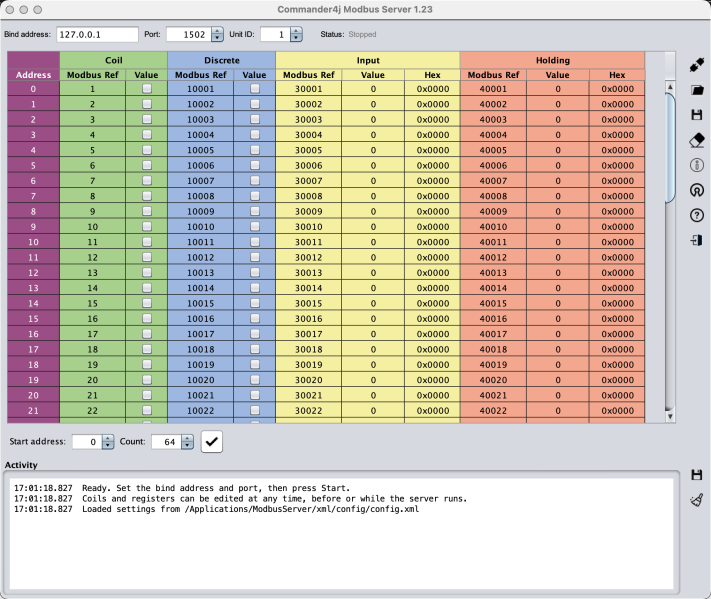The image size is (711, 599).
Task: Click the Stopped status text
Action: click(362, 34)
